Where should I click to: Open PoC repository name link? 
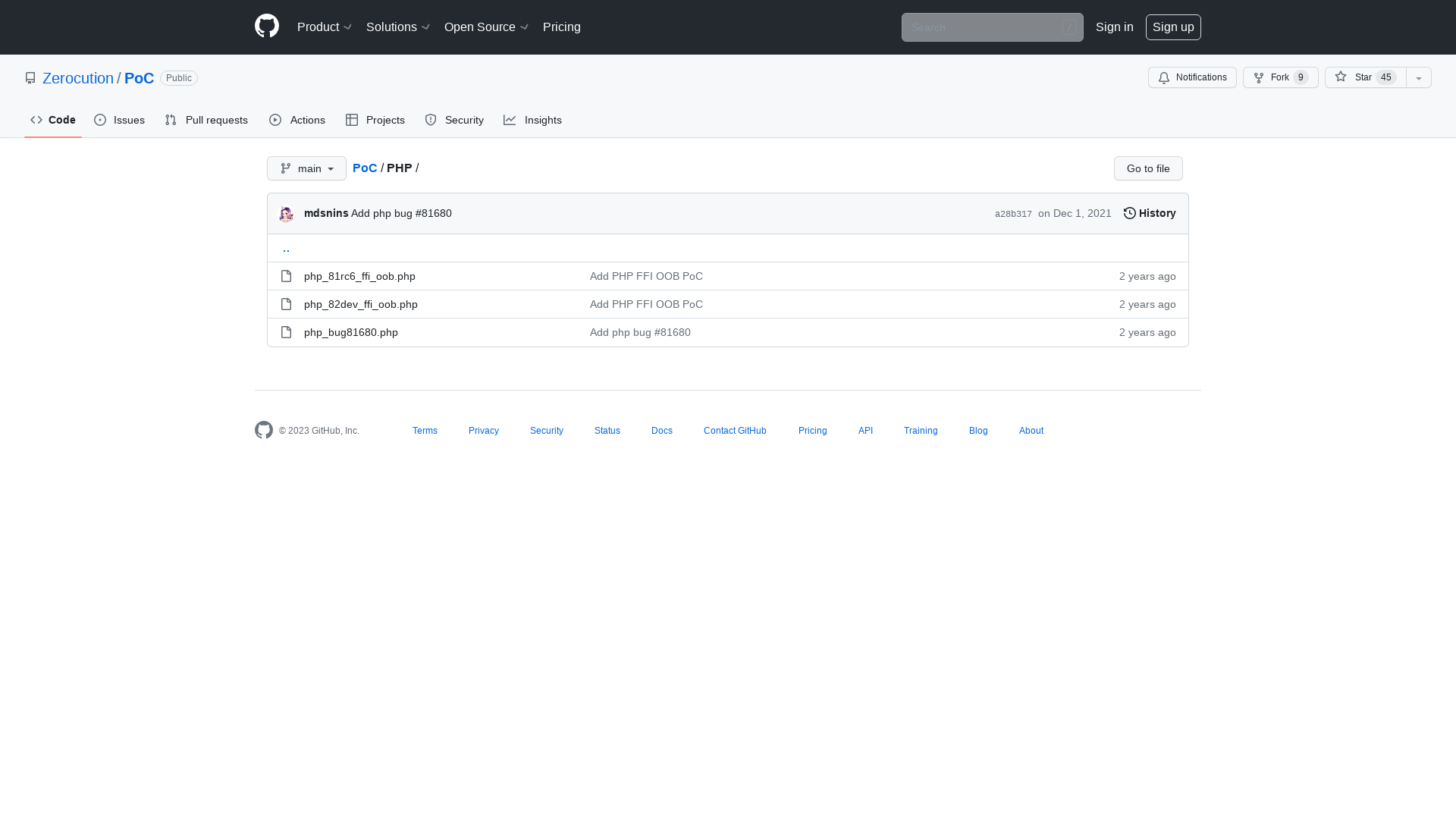[x=139, y=78]
